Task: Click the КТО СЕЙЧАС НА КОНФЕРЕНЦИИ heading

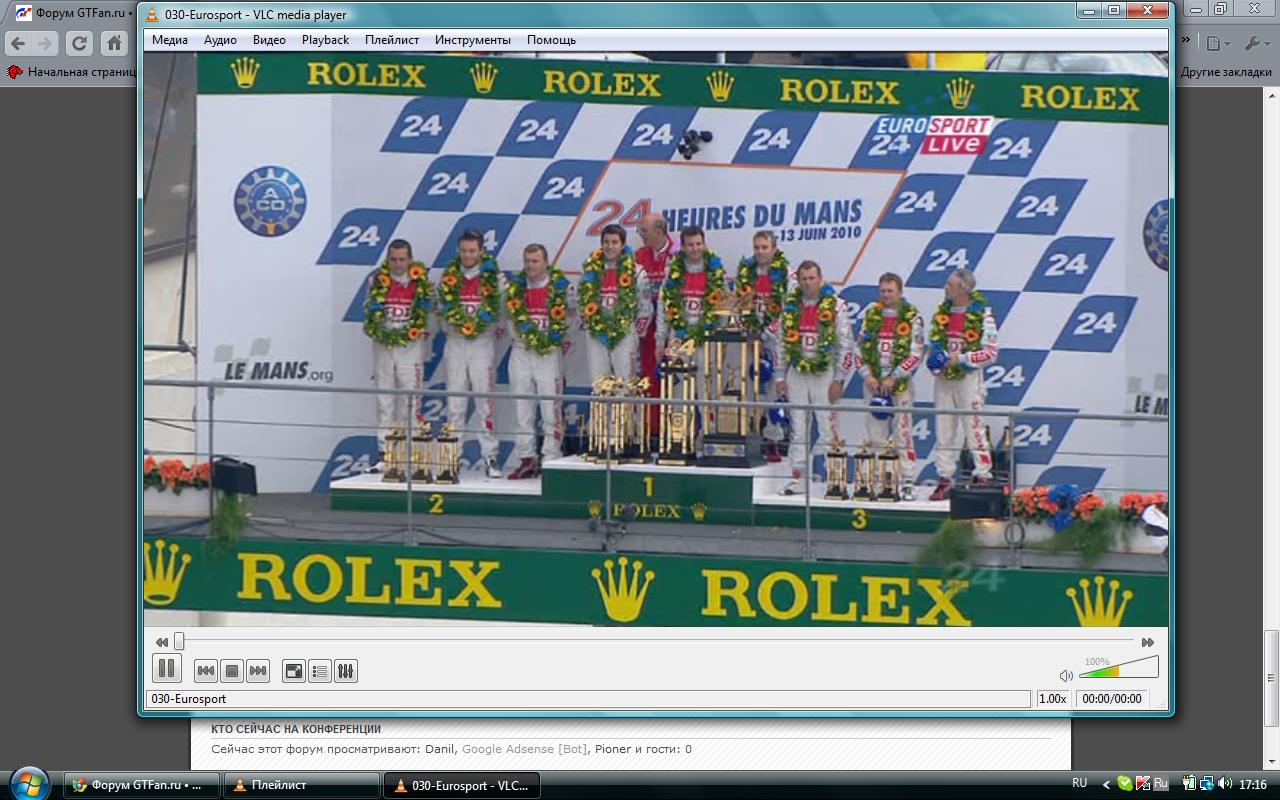Action: pyautogui.click(x=296, y=729)
